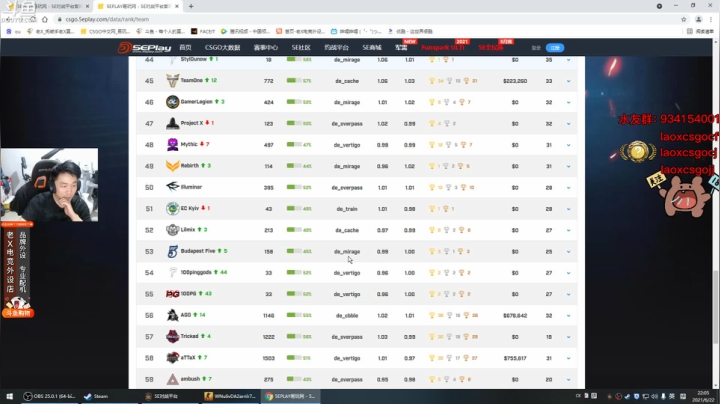
Task: Open the Funspark ULTI 2021 link
Action: 442,48
